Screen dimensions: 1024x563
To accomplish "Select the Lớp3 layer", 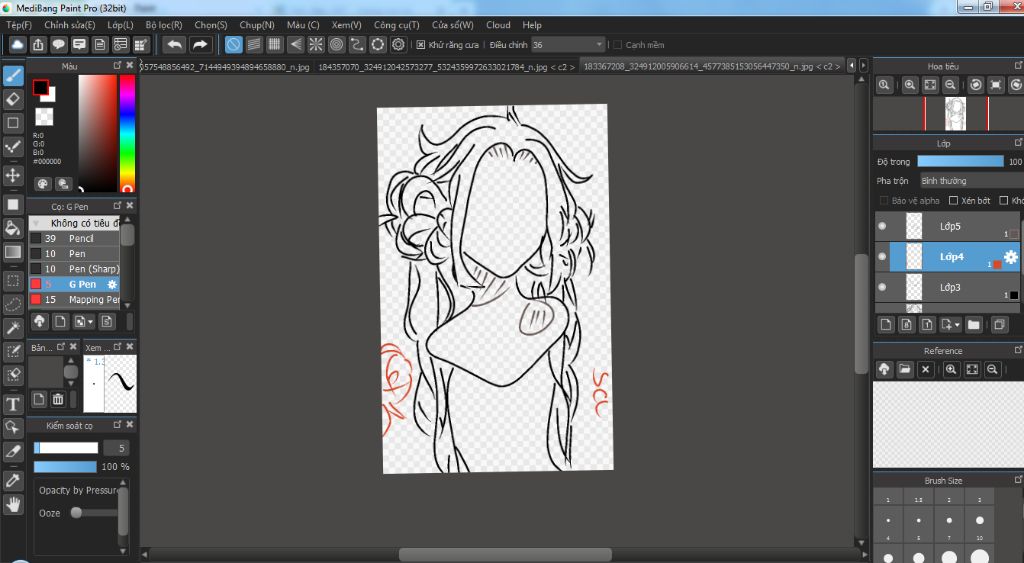I will coord(948,287).
